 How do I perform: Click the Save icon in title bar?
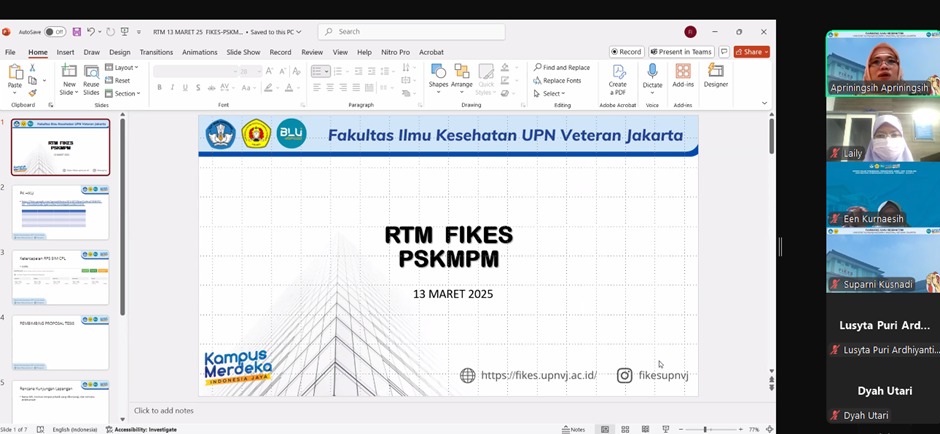point(77,32)
